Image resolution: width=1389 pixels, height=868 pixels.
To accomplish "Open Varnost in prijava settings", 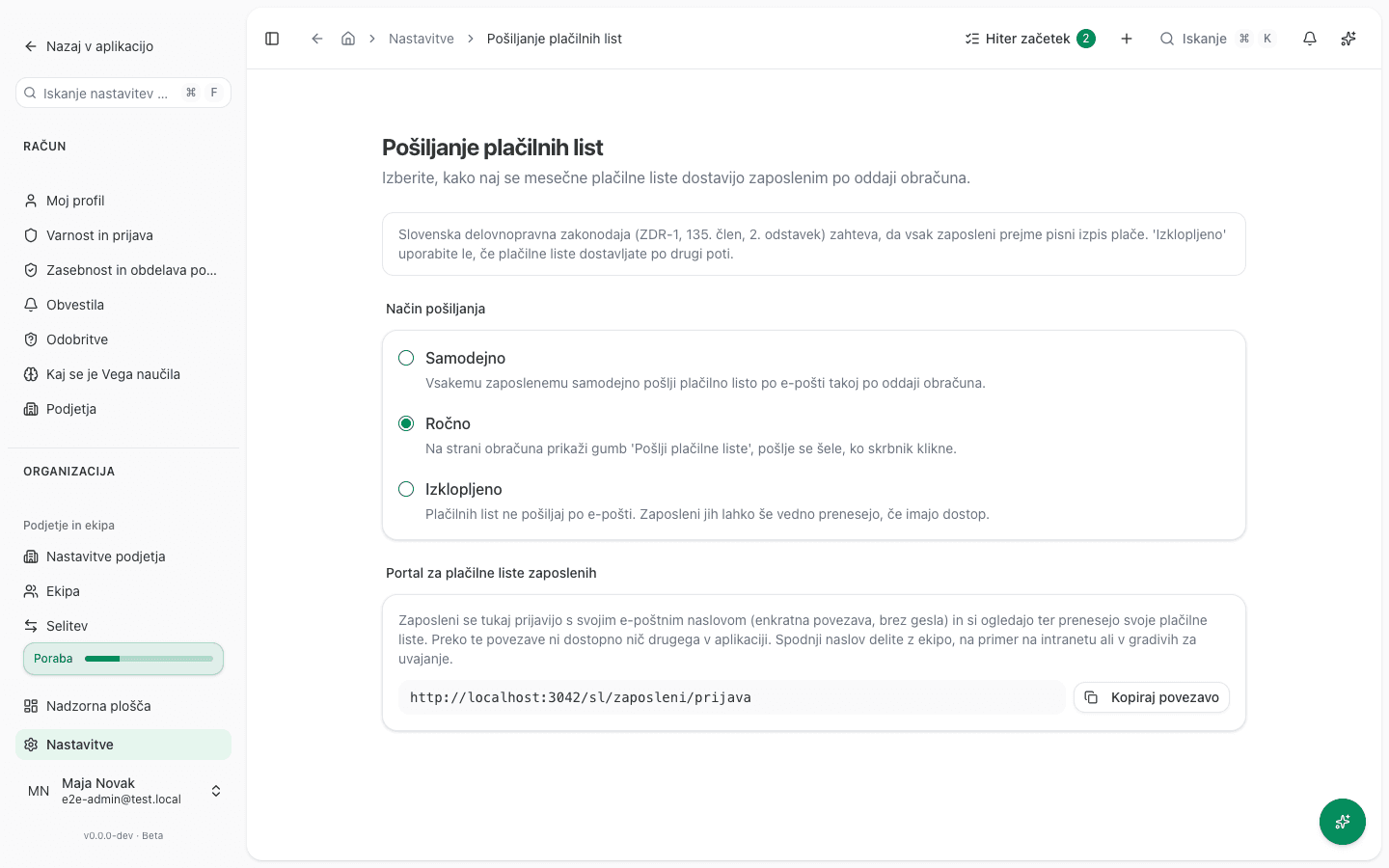I will coord(123,235).
